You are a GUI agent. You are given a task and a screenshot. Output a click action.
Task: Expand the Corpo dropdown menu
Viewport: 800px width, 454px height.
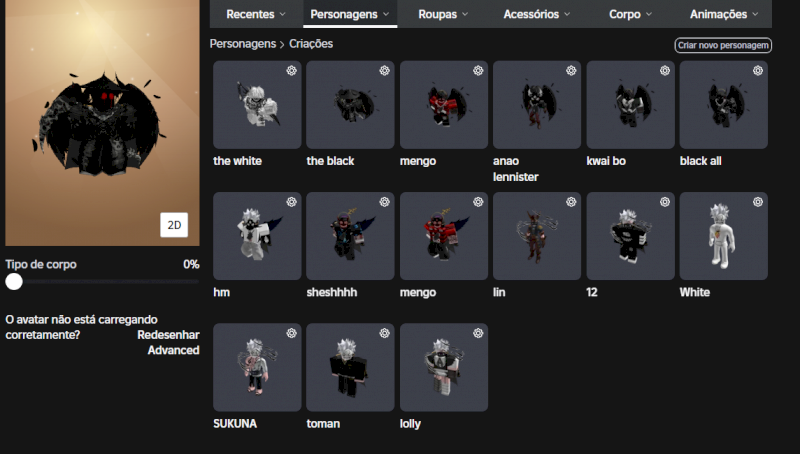click(630, 14)
